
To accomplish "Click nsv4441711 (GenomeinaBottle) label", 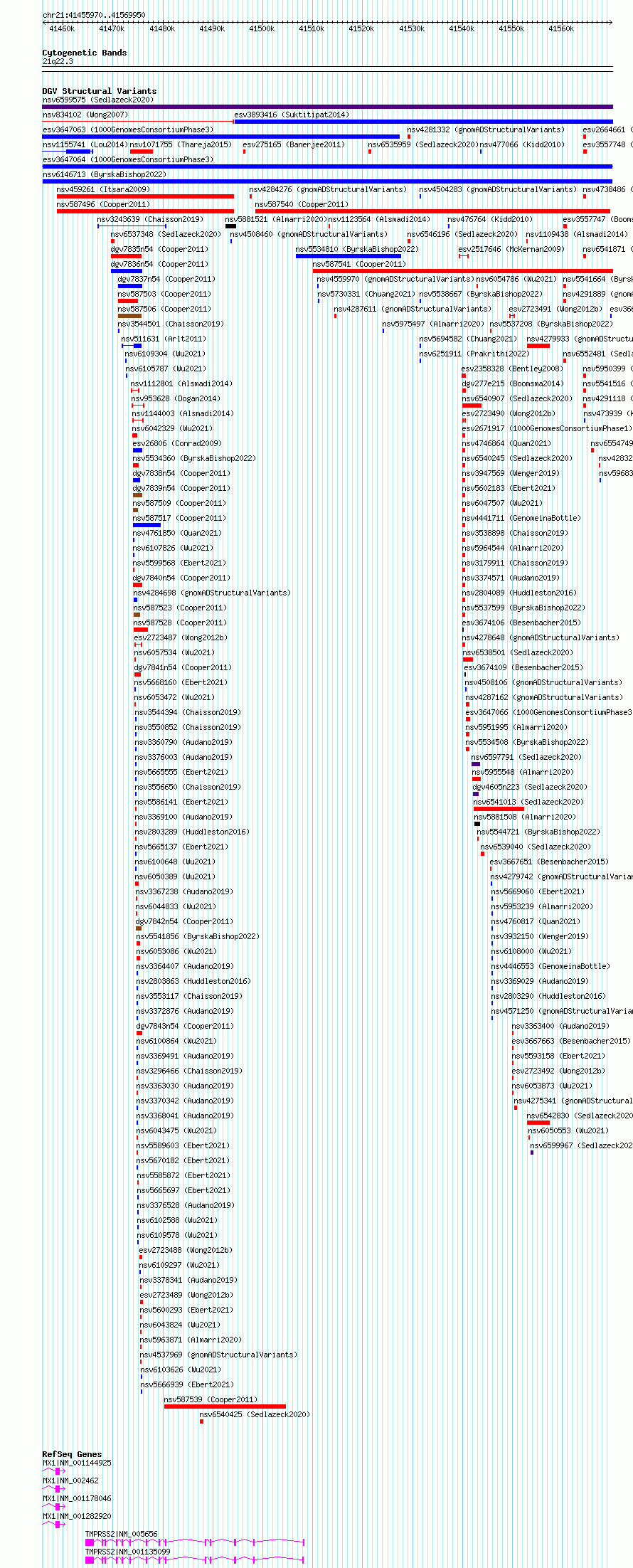I will [x=521, y=518].
